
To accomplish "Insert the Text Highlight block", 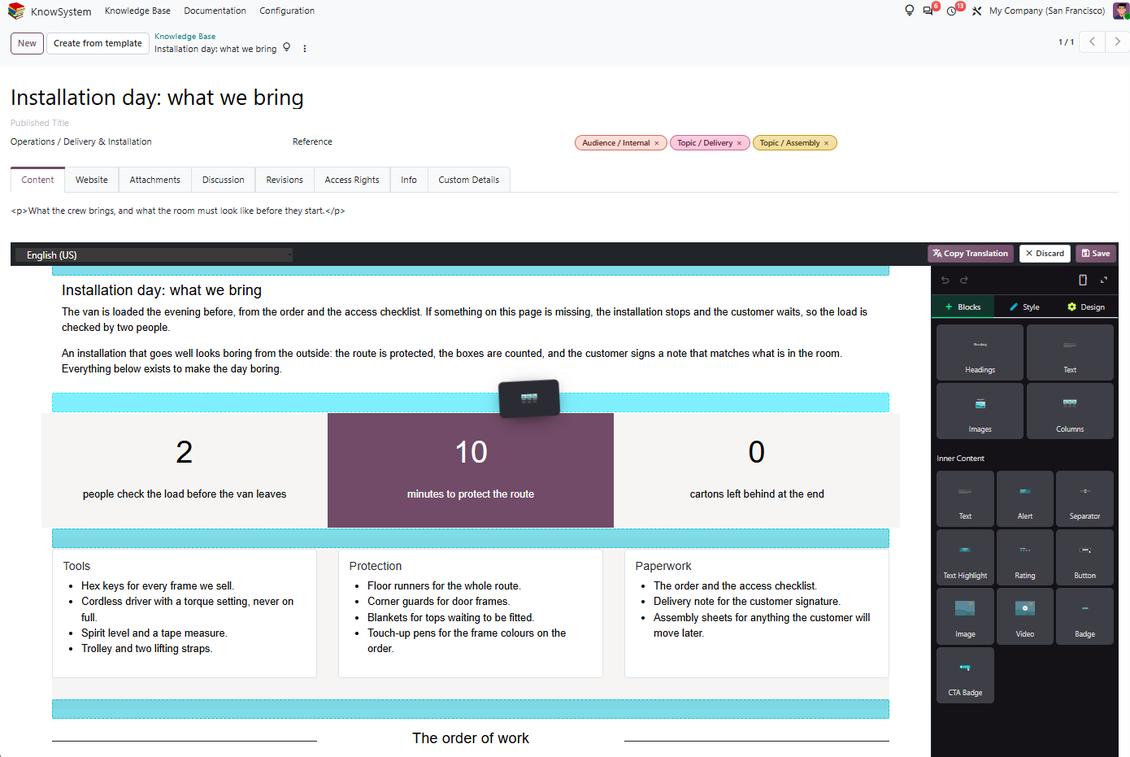I will point(965,558).
